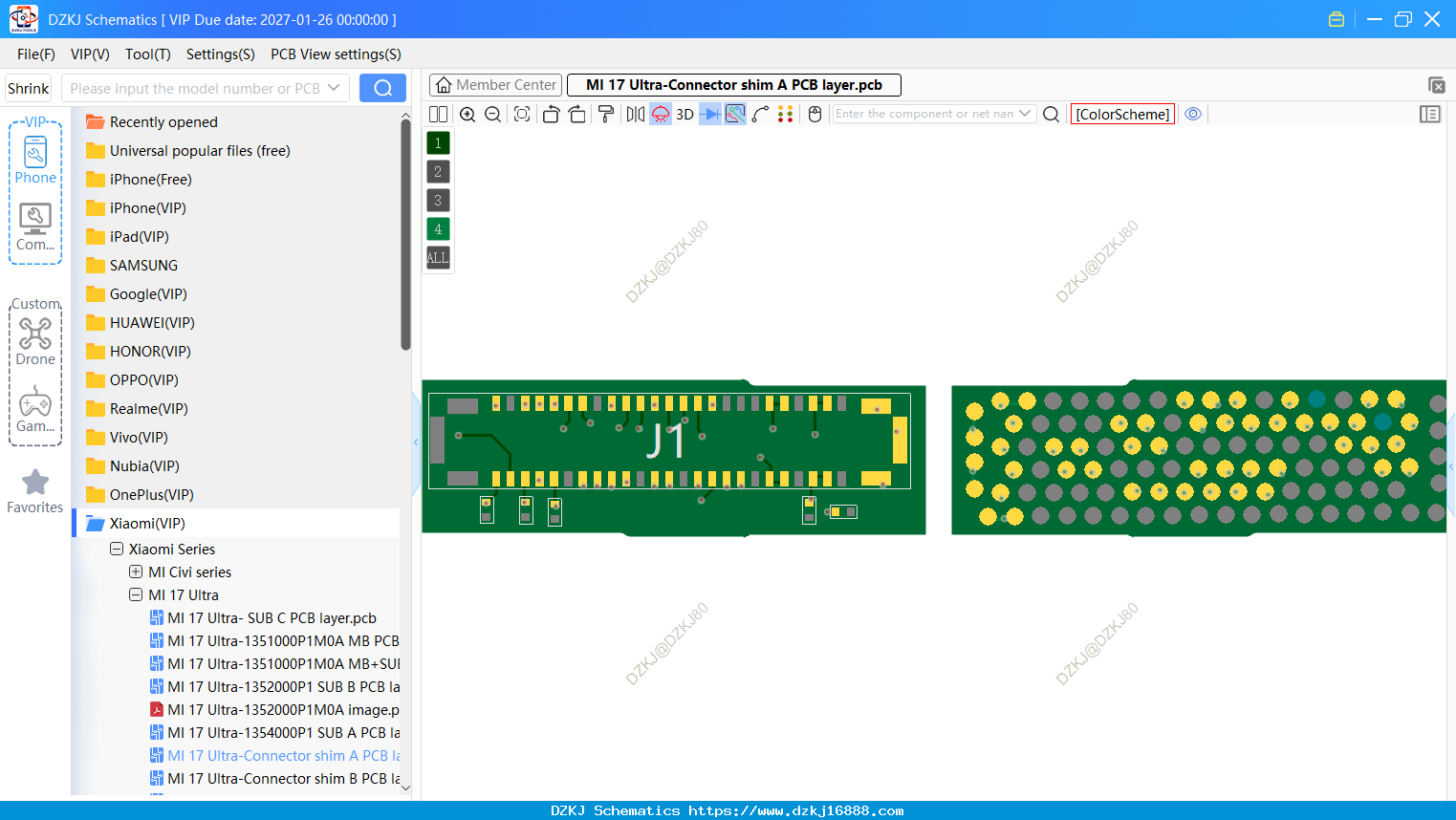The height and width of the screenshot is (820, 1456).
Task: Collapse the Xiaomi Series node
Action: pos(117,550)
